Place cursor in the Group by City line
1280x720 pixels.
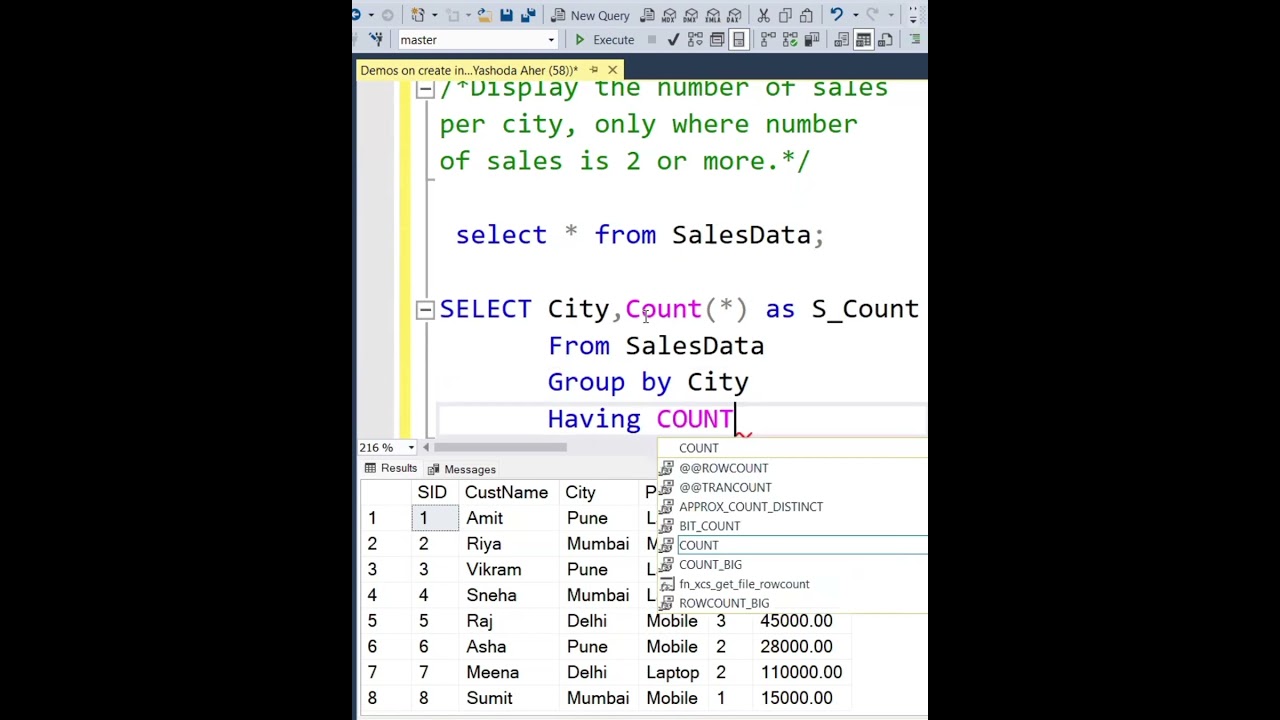648,382
